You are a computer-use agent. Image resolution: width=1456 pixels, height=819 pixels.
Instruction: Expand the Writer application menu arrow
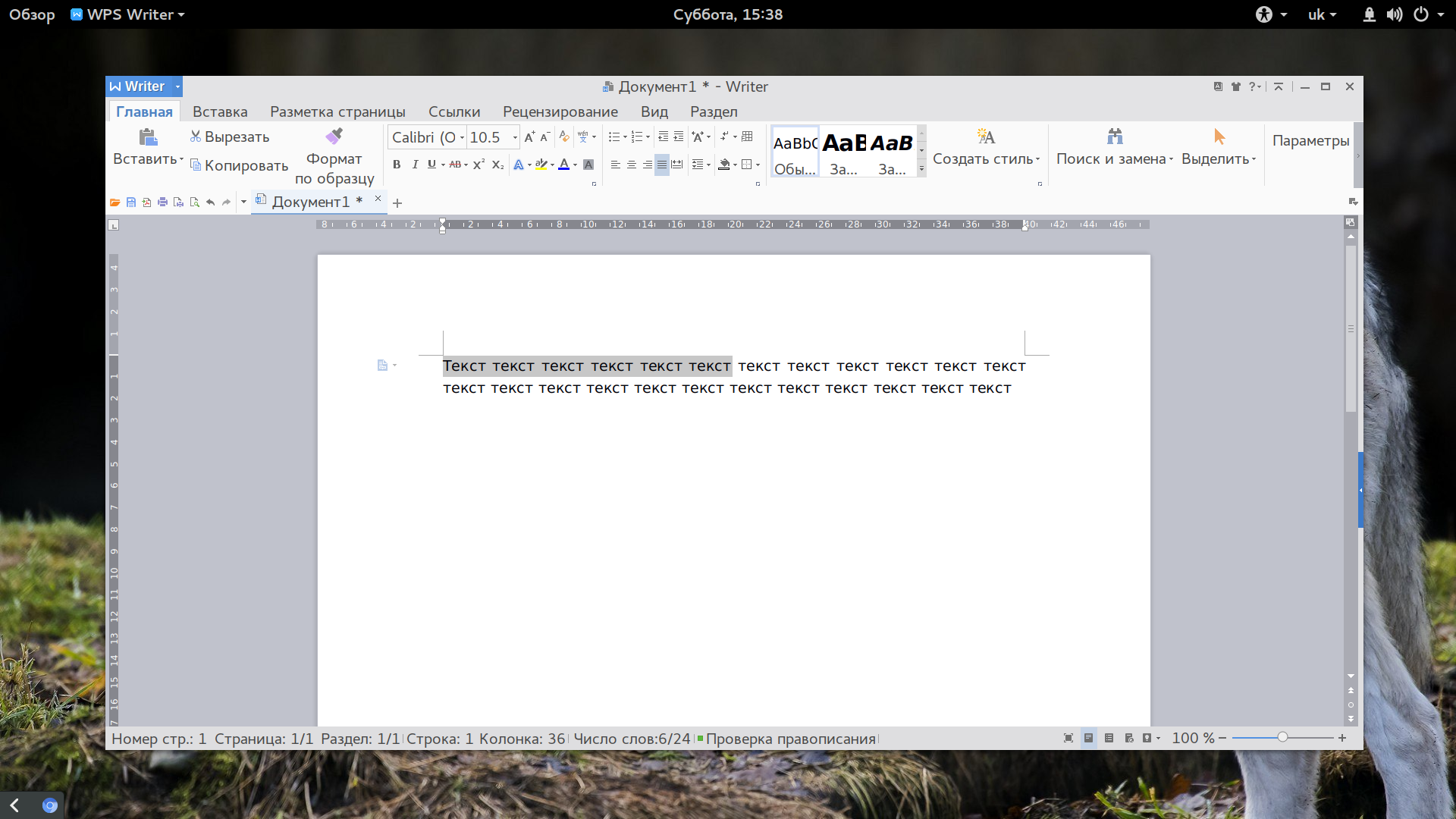point(177,86)
